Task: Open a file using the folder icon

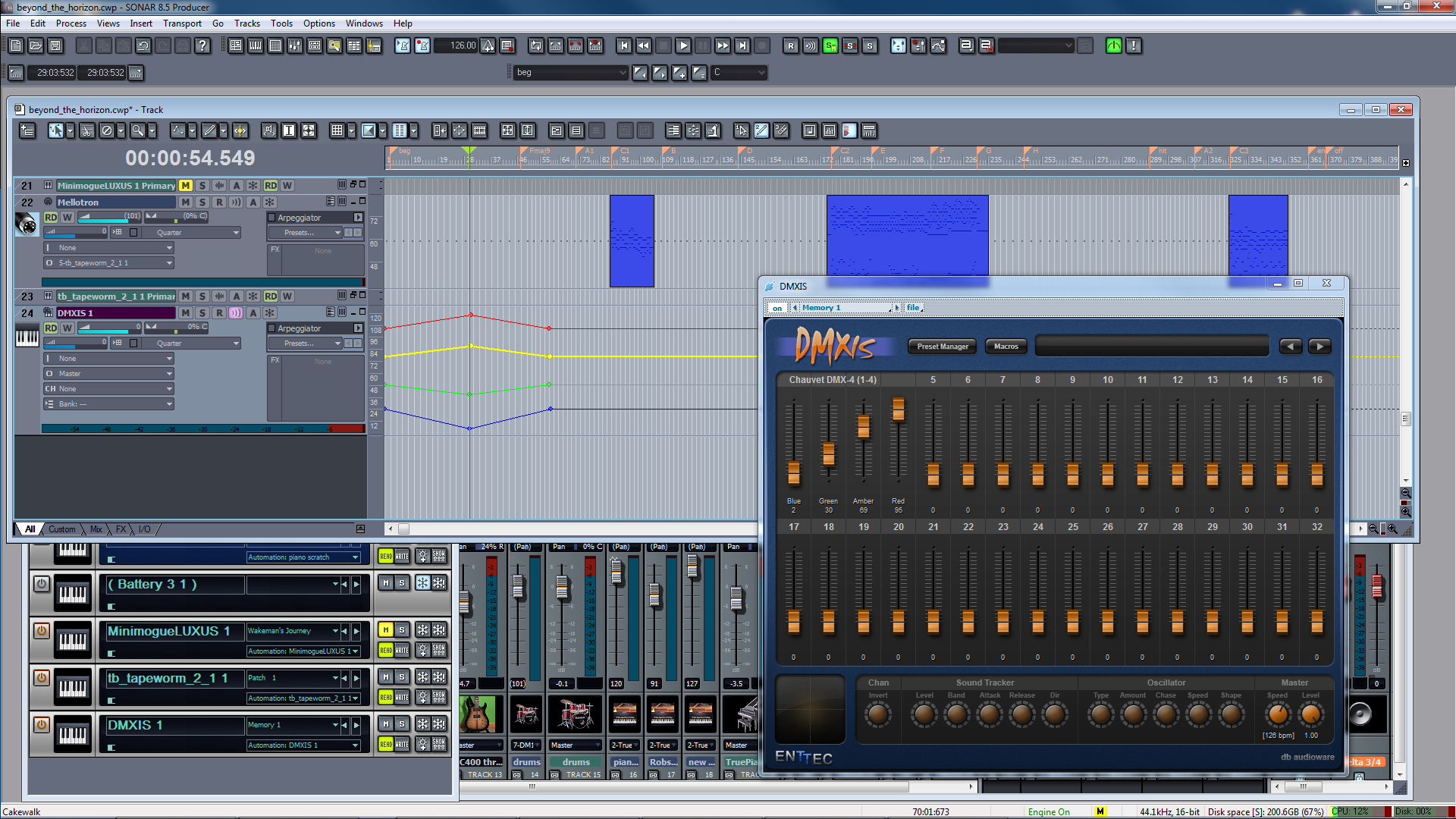Action: pyautogui.click(x=36, y=45)
